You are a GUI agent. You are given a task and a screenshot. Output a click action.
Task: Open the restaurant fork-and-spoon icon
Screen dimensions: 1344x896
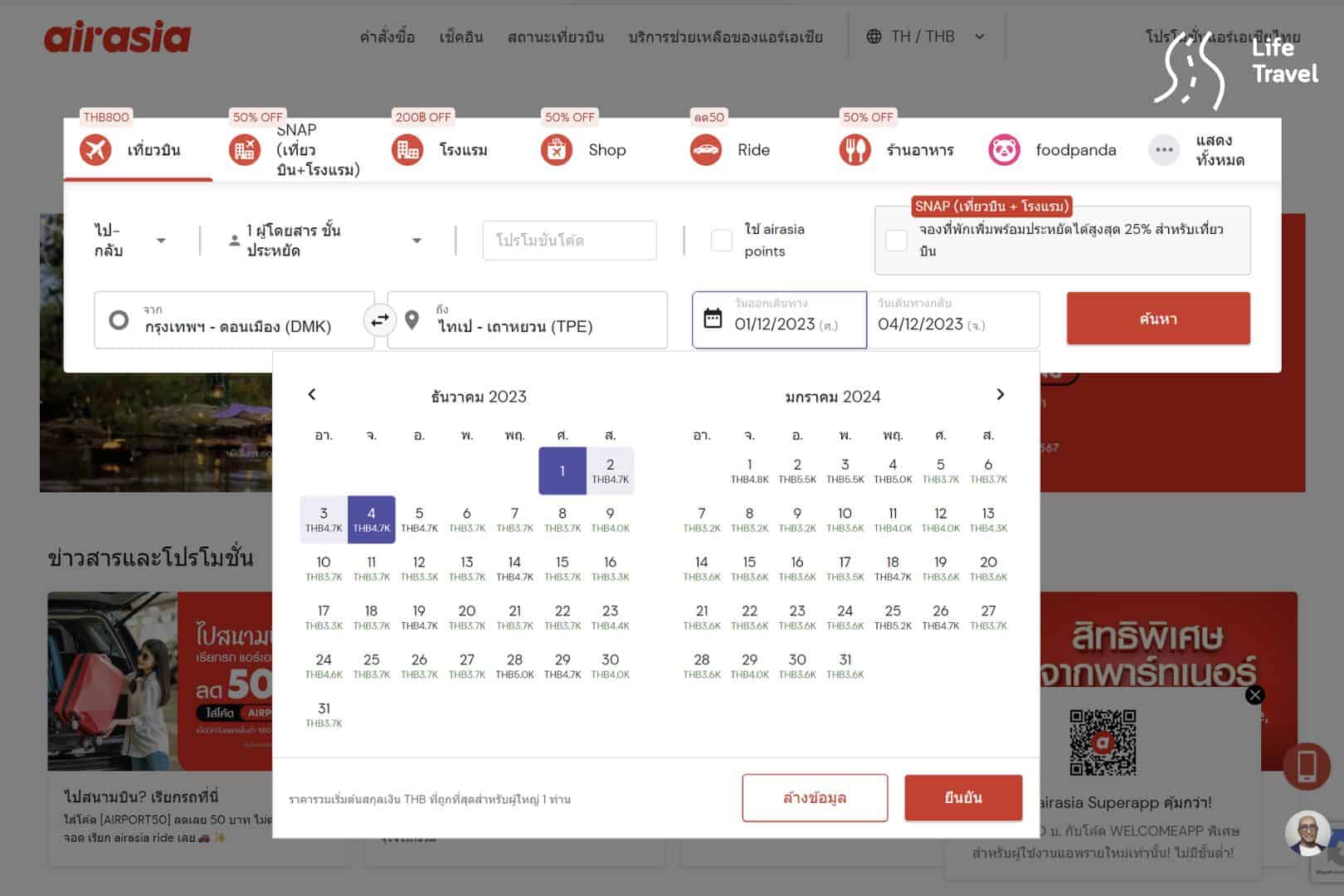tap(855, 150)
